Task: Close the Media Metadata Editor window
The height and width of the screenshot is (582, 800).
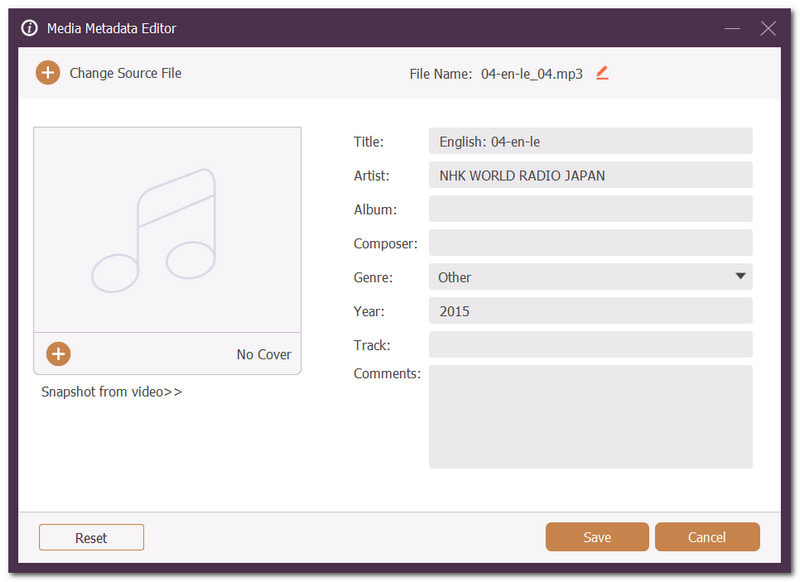Action: coord(768,28)
